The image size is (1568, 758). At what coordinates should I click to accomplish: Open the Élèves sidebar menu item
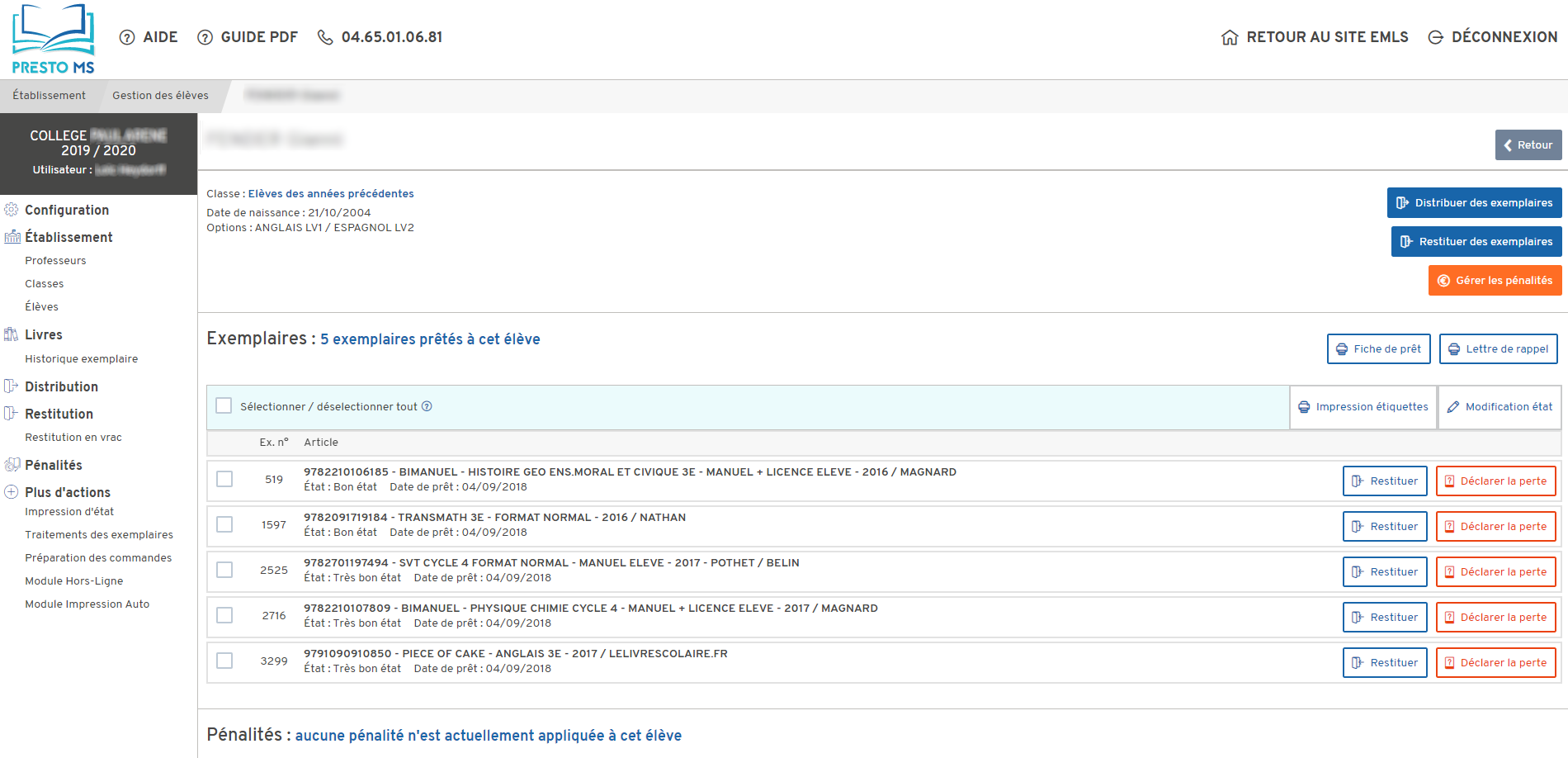[41, 306]
